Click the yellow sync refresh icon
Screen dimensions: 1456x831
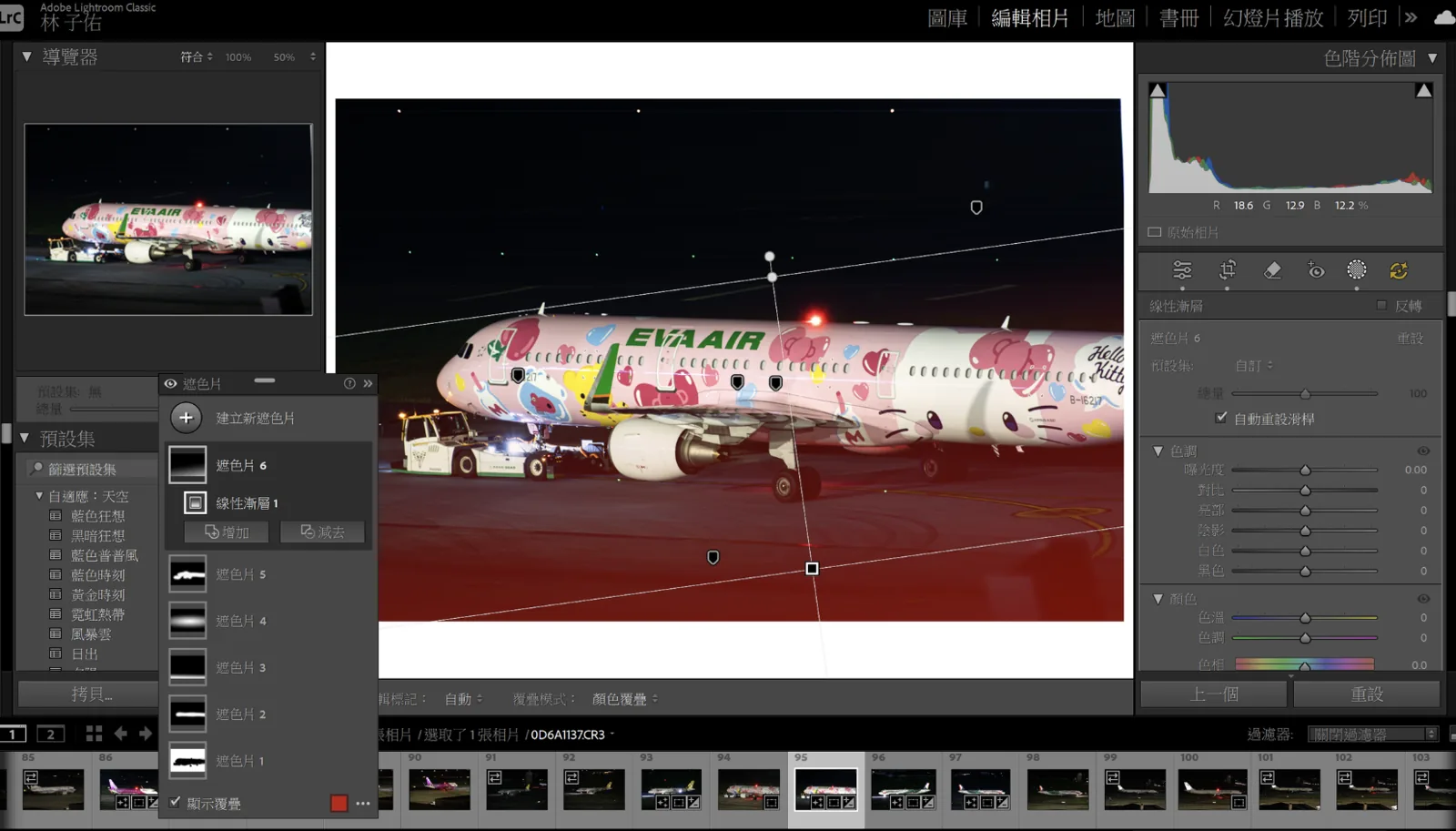point(1399,270)
